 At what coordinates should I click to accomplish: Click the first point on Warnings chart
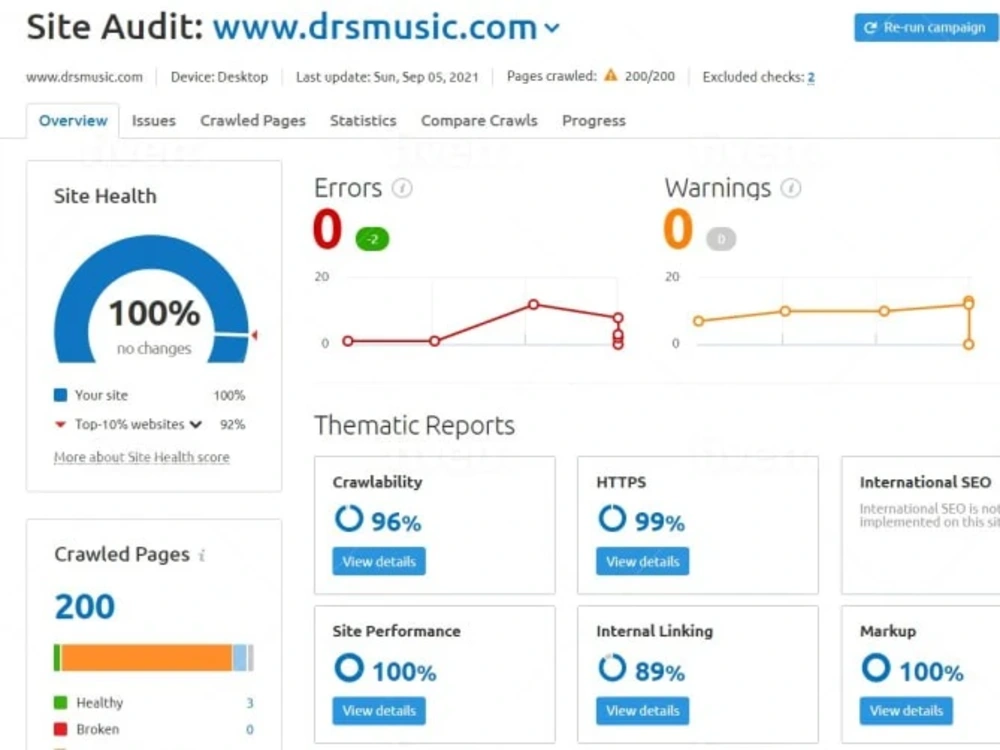click(x=699, y=321)
